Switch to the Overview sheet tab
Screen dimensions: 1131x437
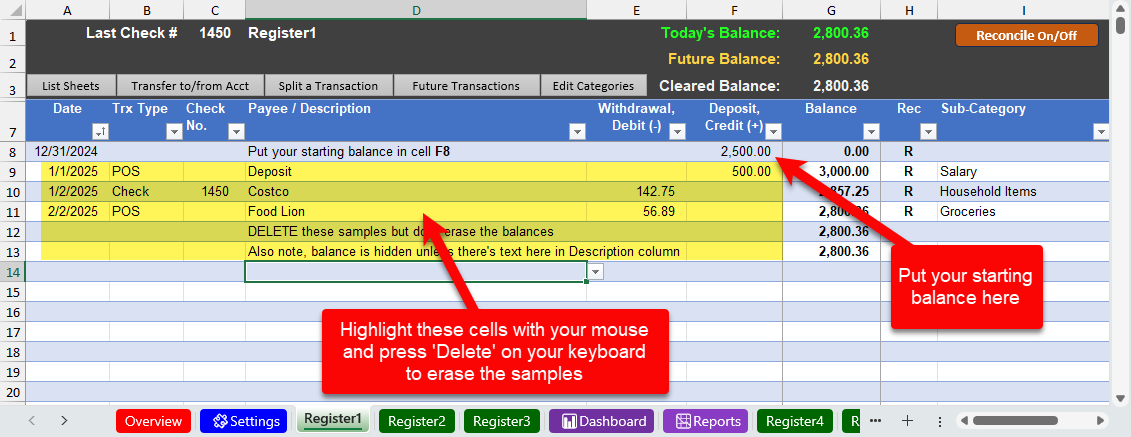pyautogui.click(x=154, y=421)
